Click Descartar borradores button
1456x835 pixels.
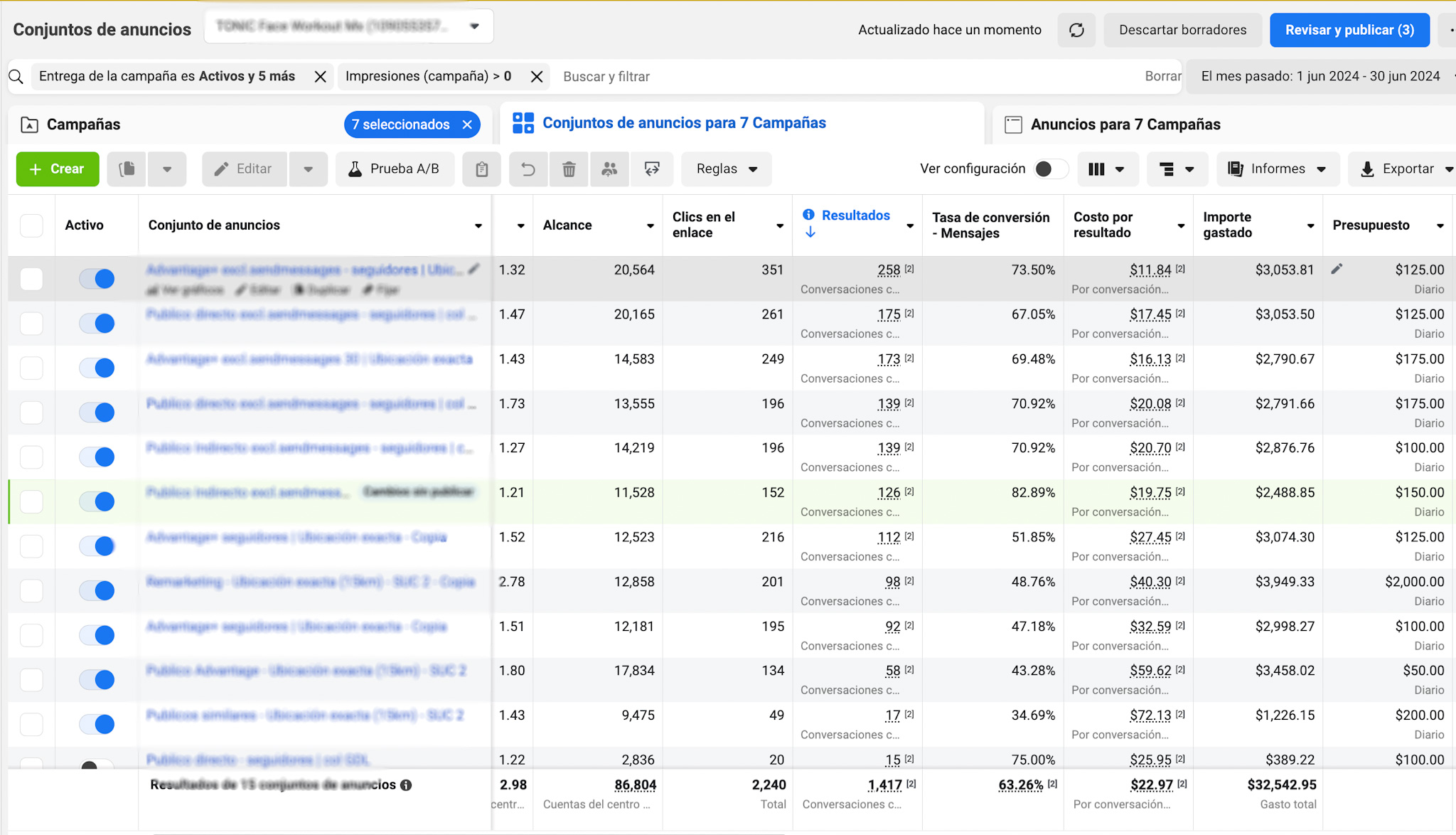tap(1182, 30)
